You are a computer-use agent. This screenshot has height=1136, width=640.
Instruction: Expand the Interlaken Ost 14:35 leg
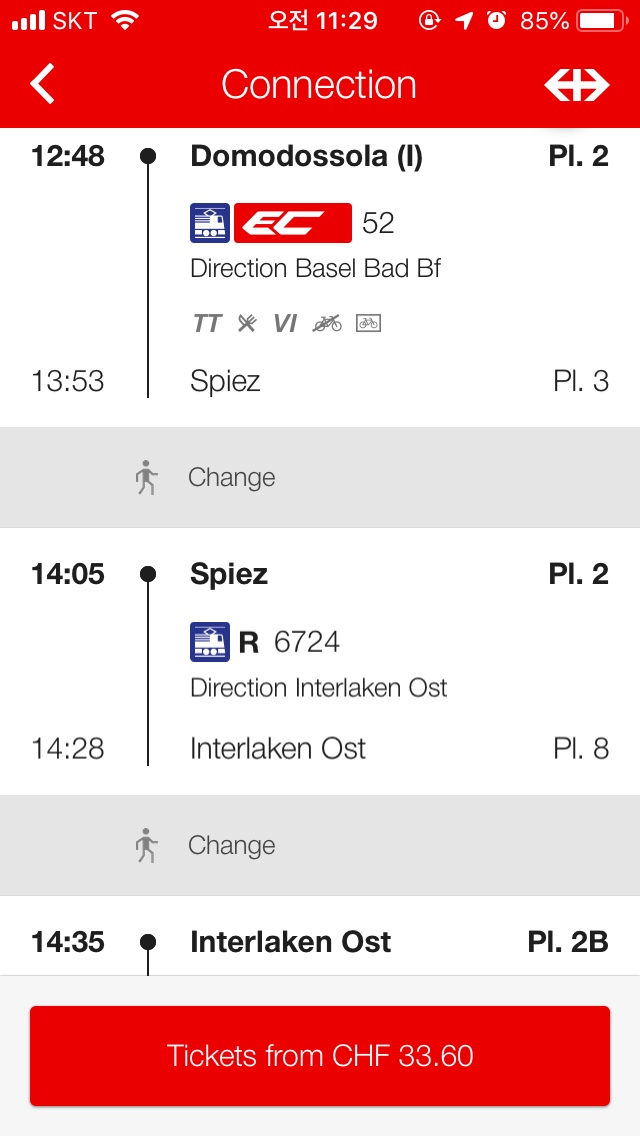pos(290,942)
